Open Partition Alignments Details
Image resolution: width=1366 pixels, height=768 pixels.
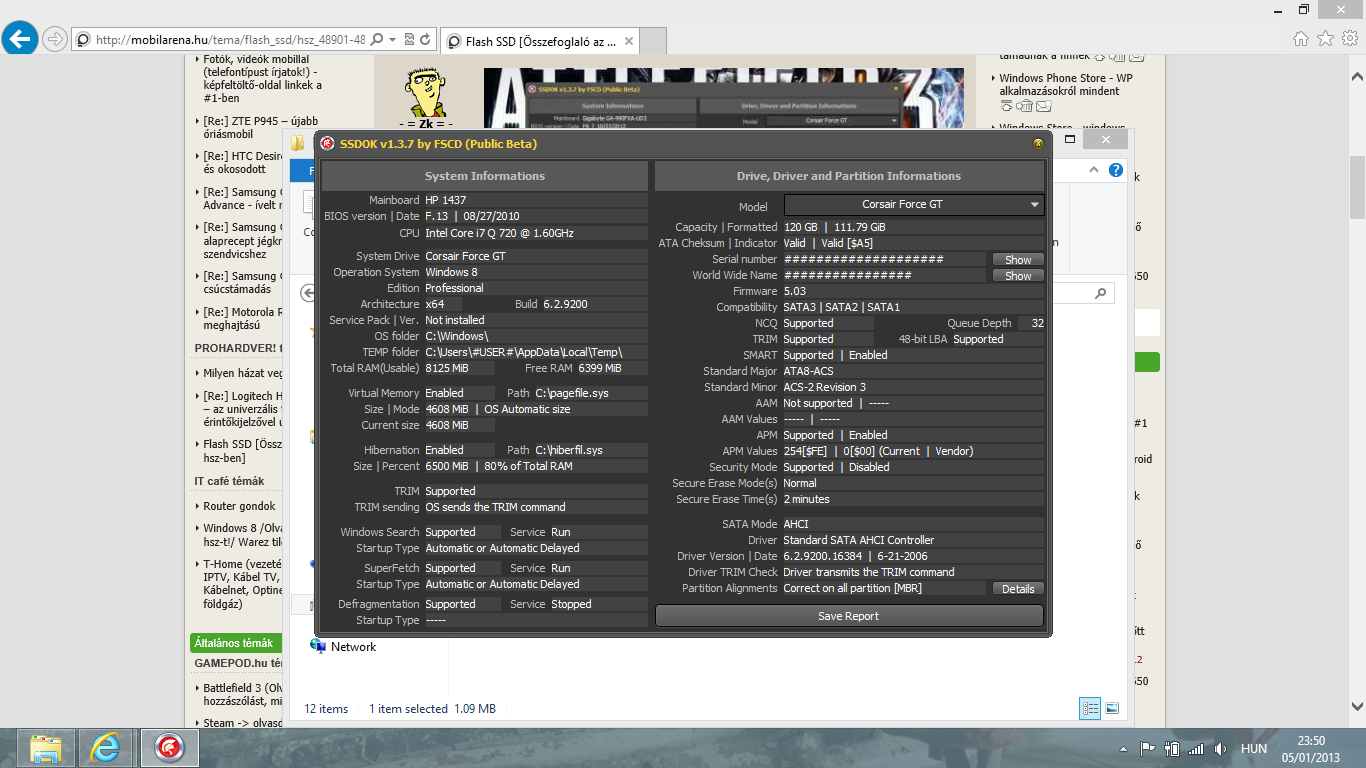click(1018, 589)
